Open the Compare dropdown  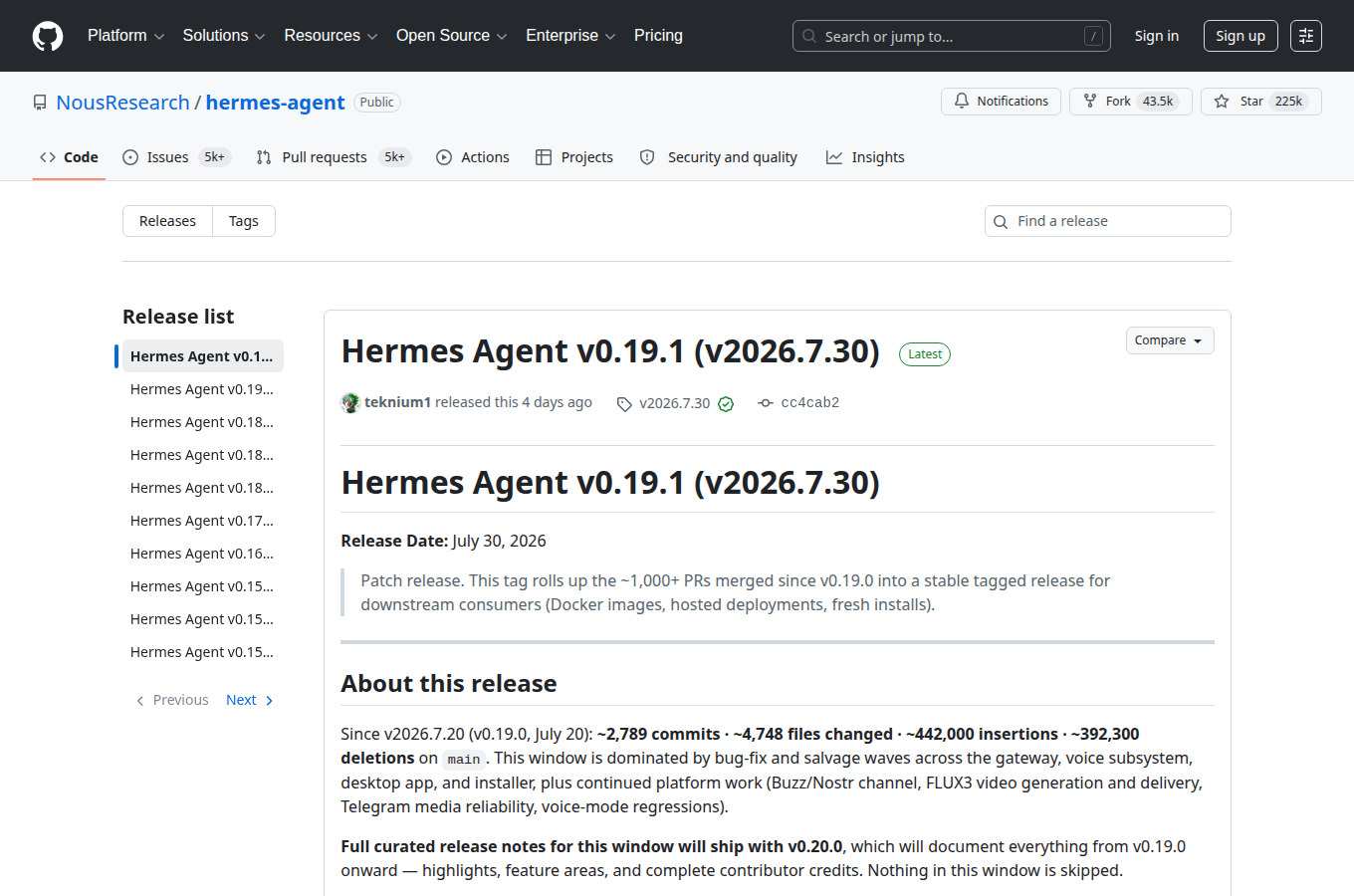point(1170,340)
